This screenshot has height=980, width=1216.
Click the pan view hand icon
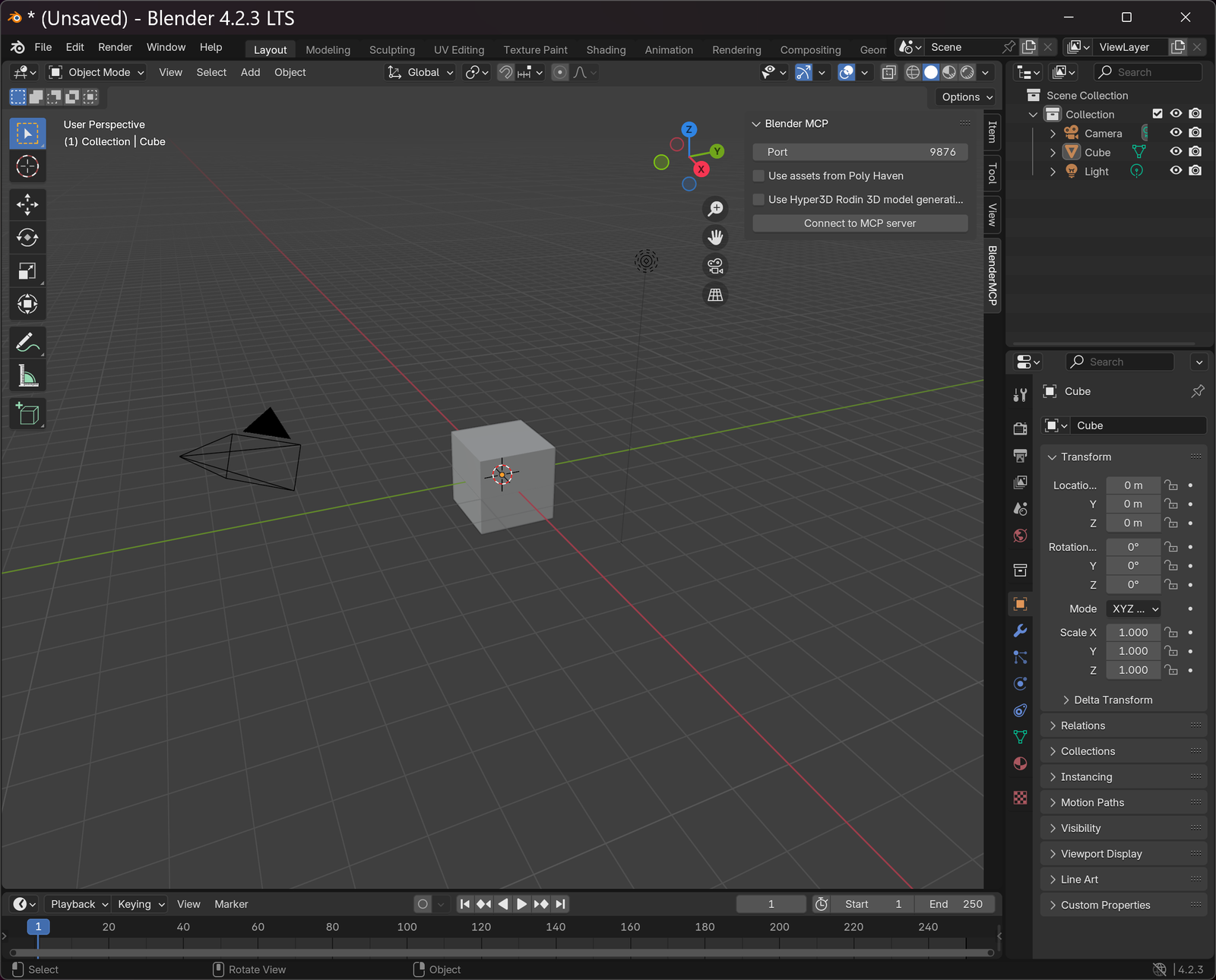715,237
